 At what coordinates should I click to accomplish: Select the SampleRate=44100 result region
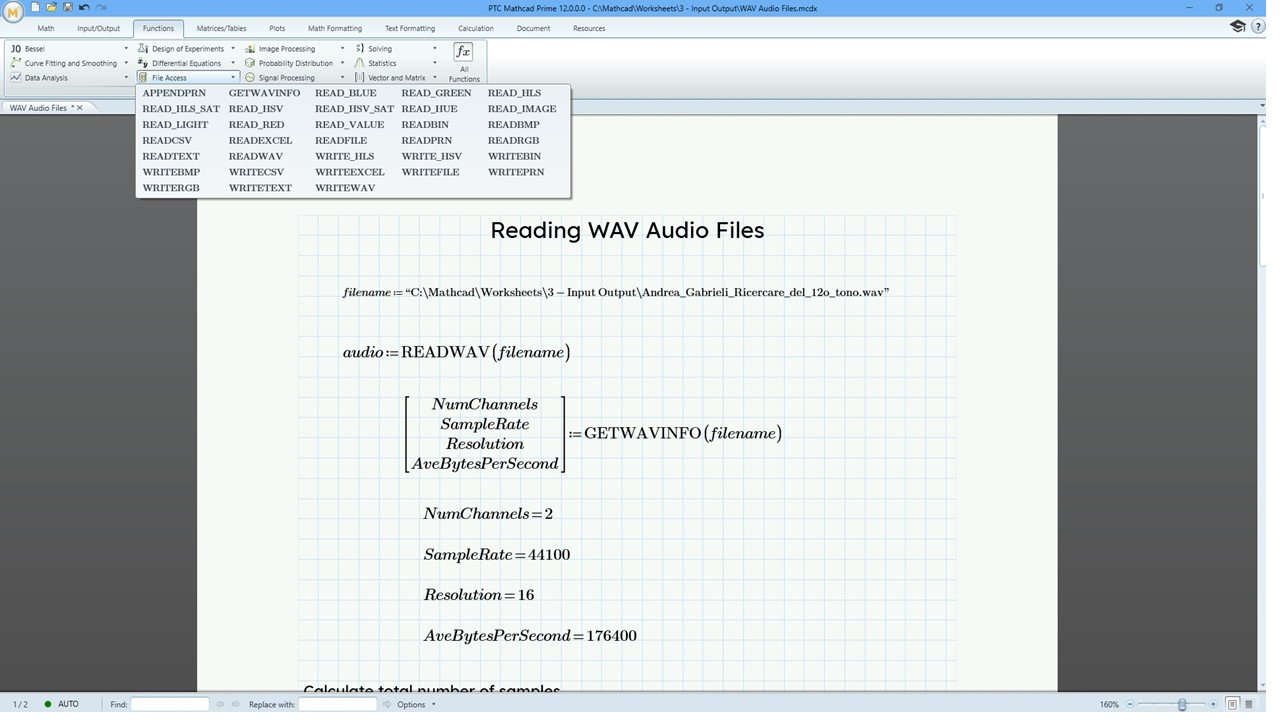point(496,554)
